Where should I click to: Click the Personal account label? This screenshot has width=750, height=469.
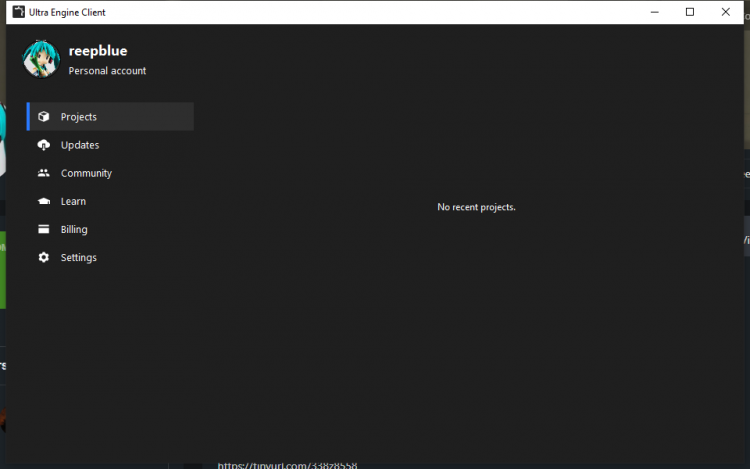[x=107, y=71]
